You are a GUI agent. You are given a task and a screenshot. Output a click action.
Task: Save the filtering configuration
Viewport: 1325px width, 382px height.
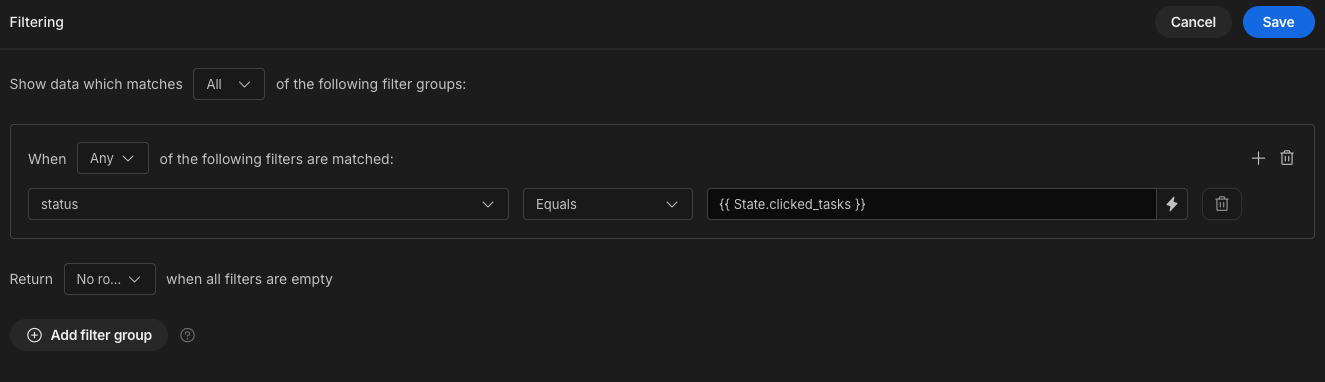1278,22
